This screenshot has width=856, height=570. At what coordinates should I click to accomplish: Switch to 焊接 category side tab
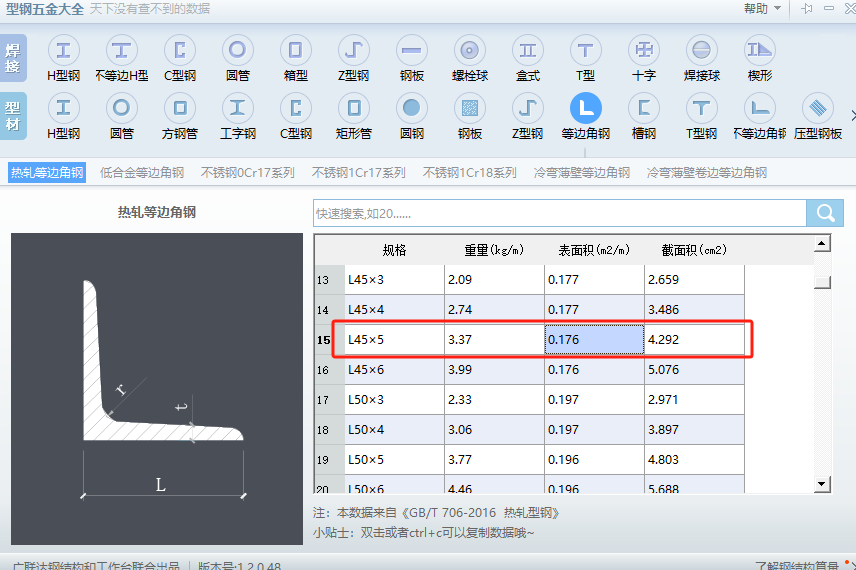point(13,58)
